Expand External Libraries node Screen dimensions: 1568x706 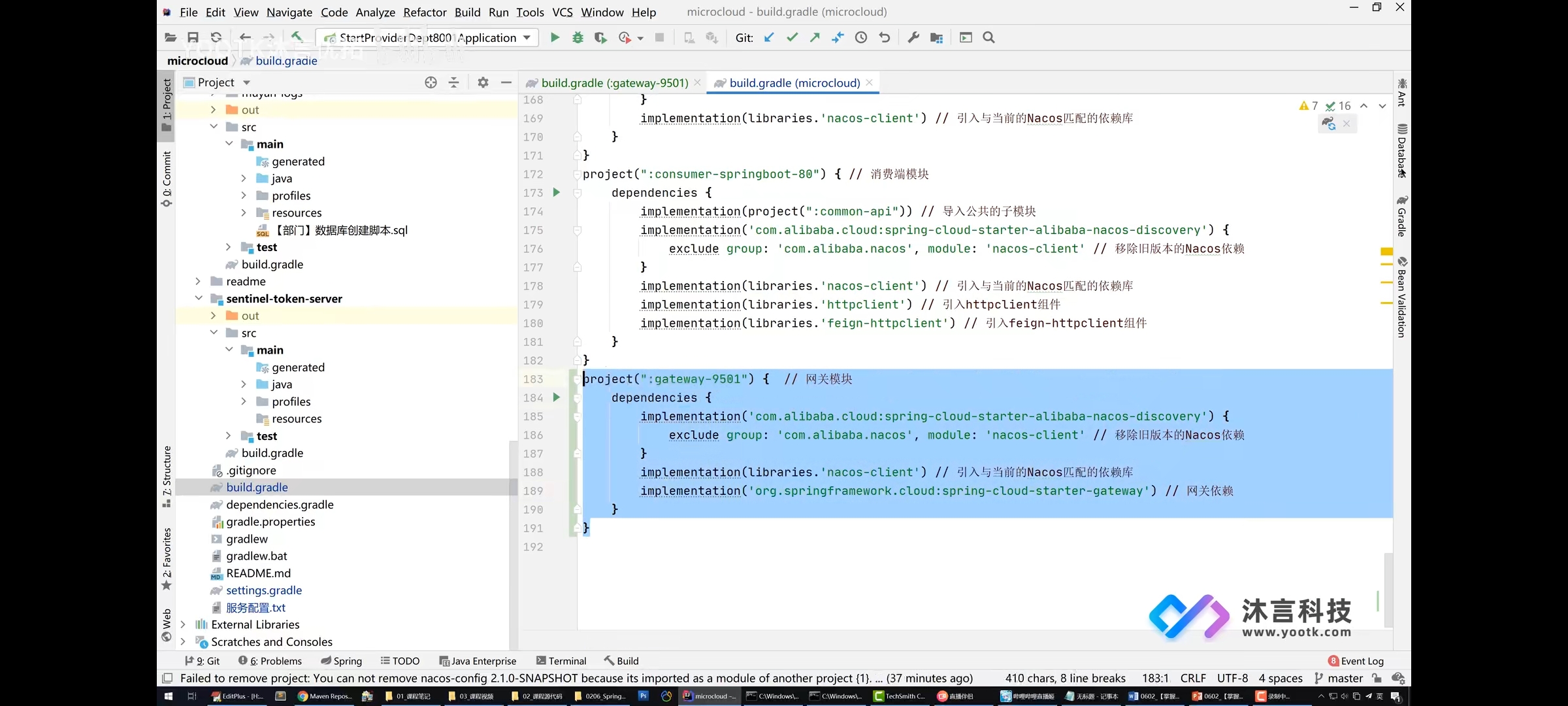point(183,625)
